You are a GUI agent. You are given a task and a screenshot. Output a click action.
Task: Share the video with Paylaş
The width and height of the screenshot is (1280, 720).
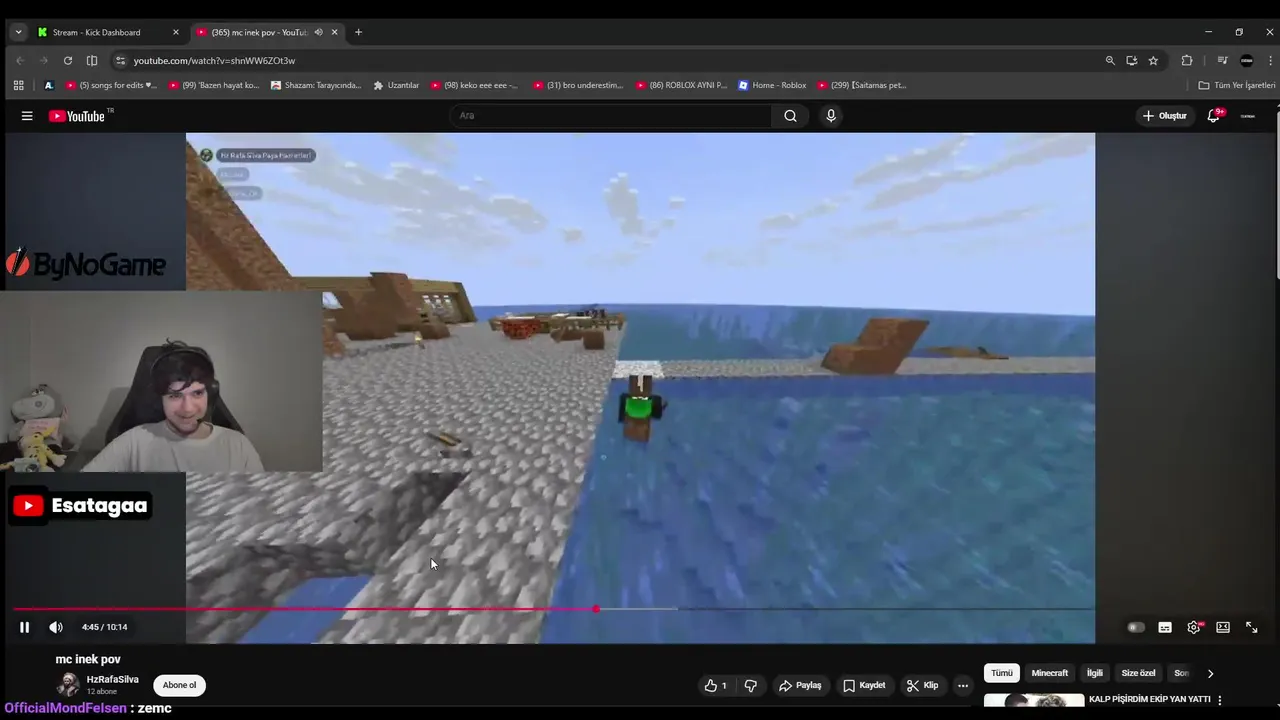click(800, 685)
